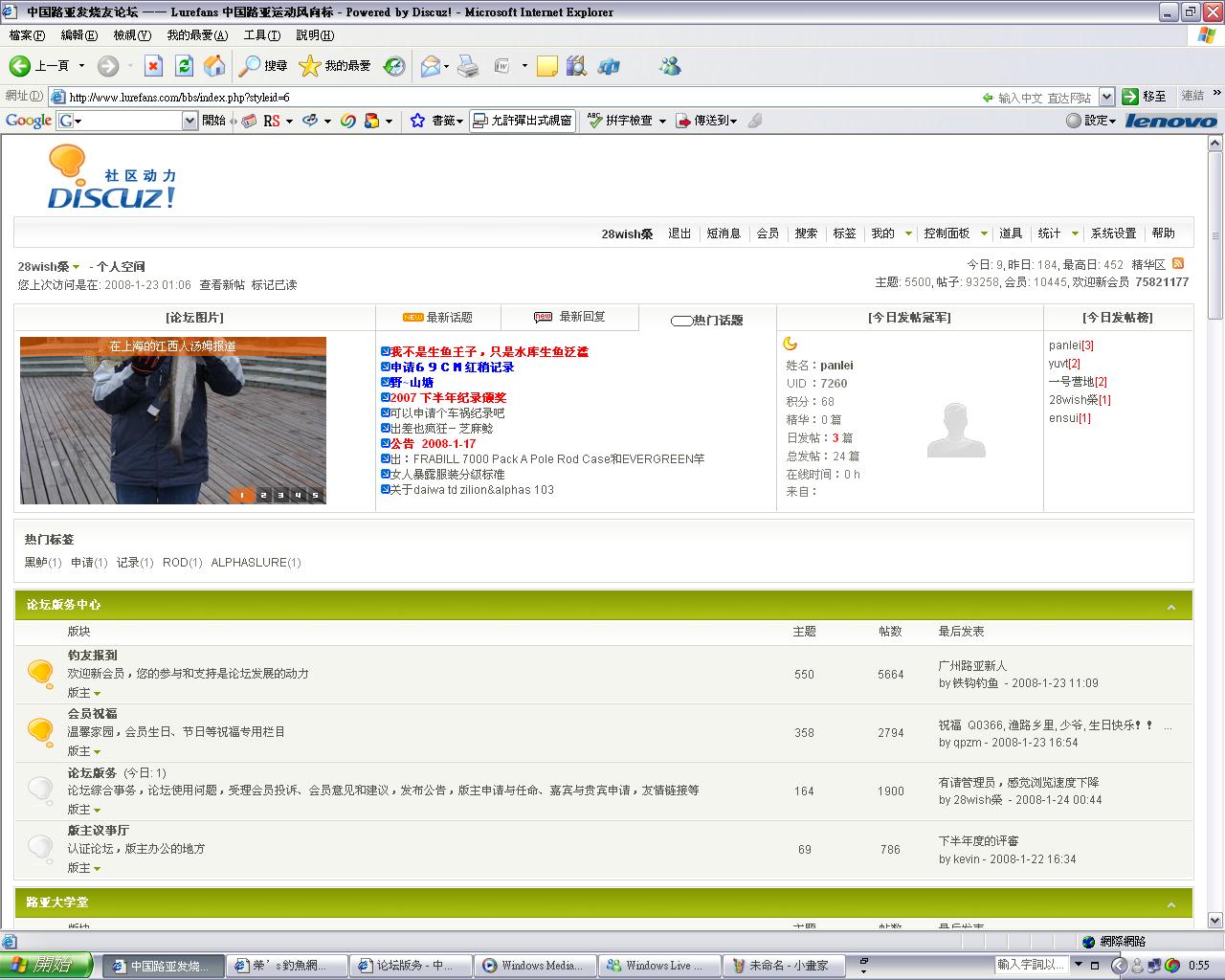
Task: Open the 钓友报到 forum
Action: [93, 656]
